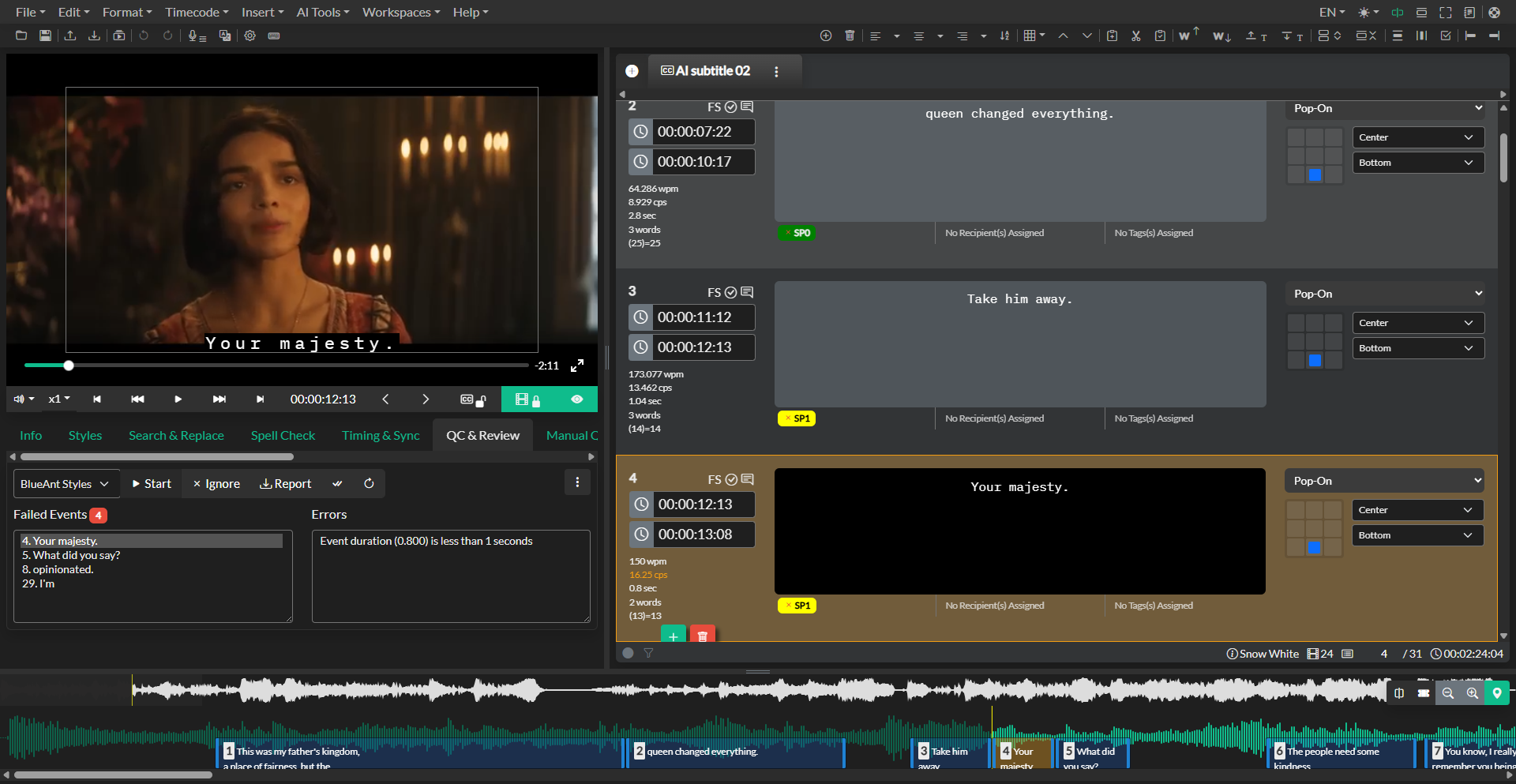Open the AI Tools menu

coord(322,13)
